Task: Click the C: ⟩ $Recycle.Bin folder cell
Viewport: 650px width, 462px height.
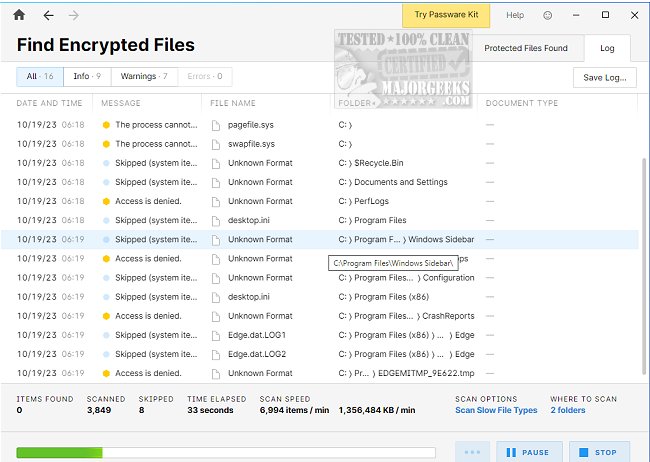Action: 371,163
